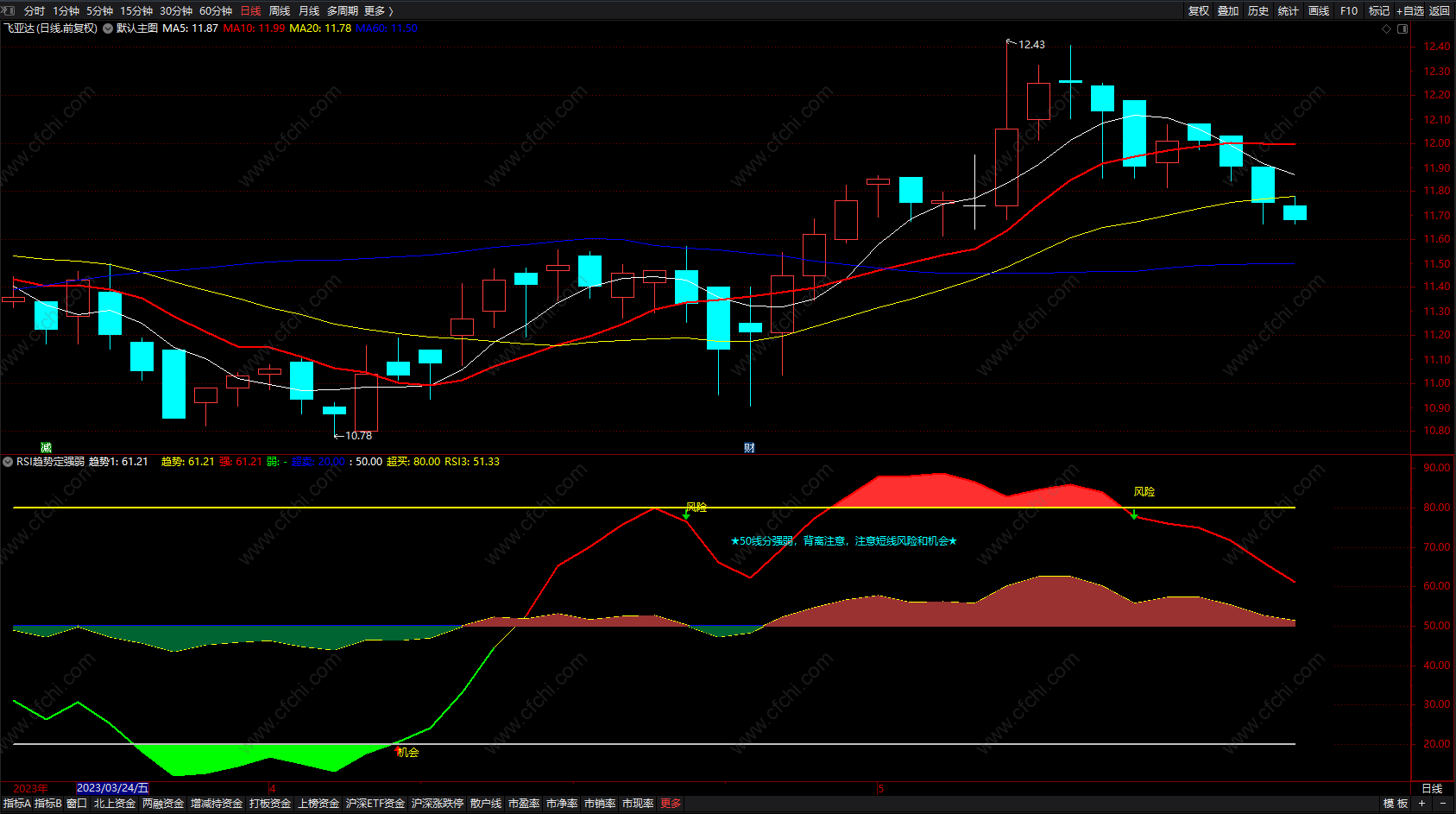Add stock via +自选 button
The height and width of the screenshot is (814, 1456).
[1410, 11]
